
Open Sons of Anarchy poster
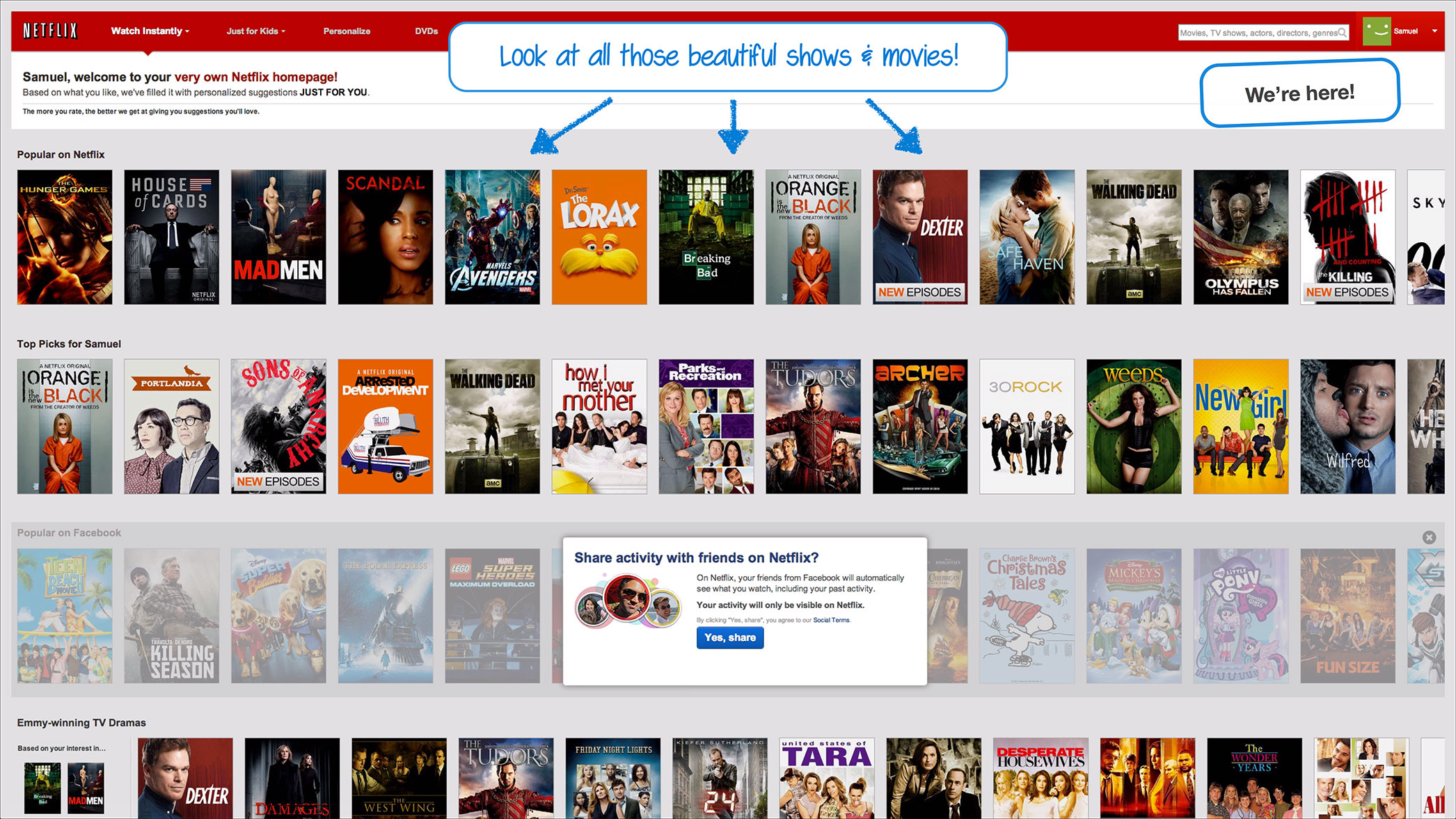(x=278, y=427)
